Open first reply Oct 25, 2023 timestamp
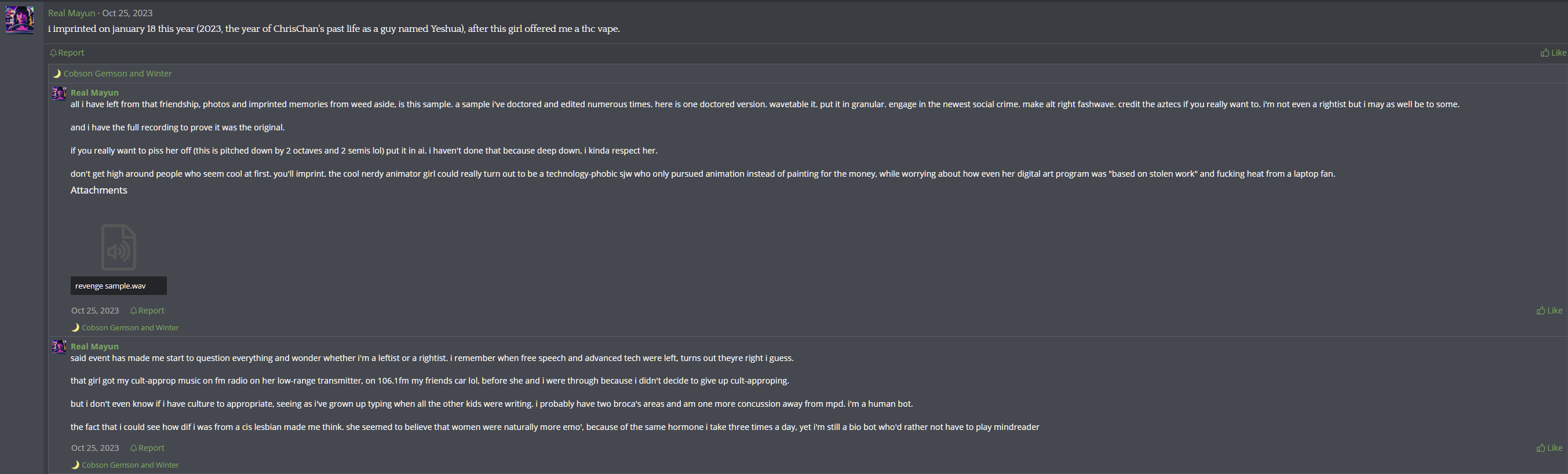 [x=95, y=311]
